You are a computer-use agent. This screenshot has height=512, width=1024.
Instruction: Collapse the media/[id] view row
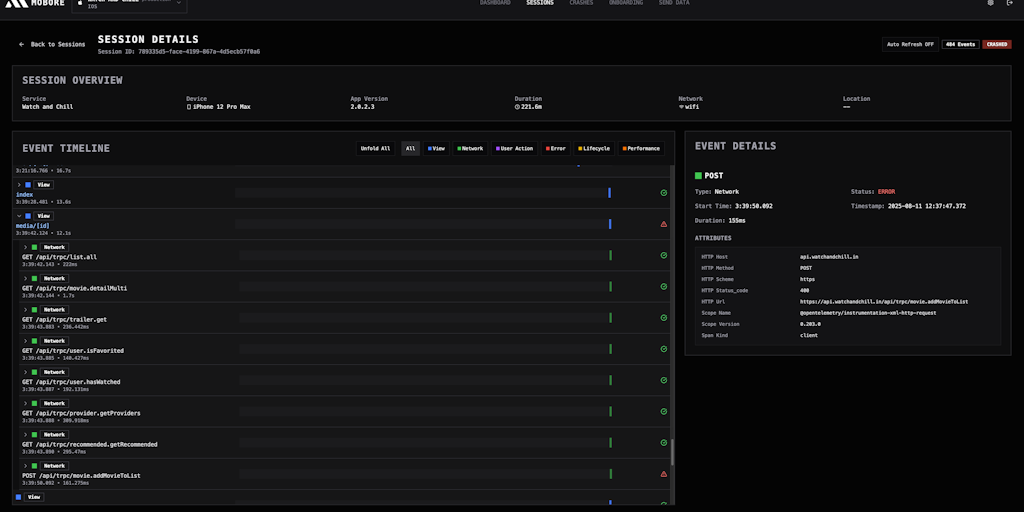[19, 216]
